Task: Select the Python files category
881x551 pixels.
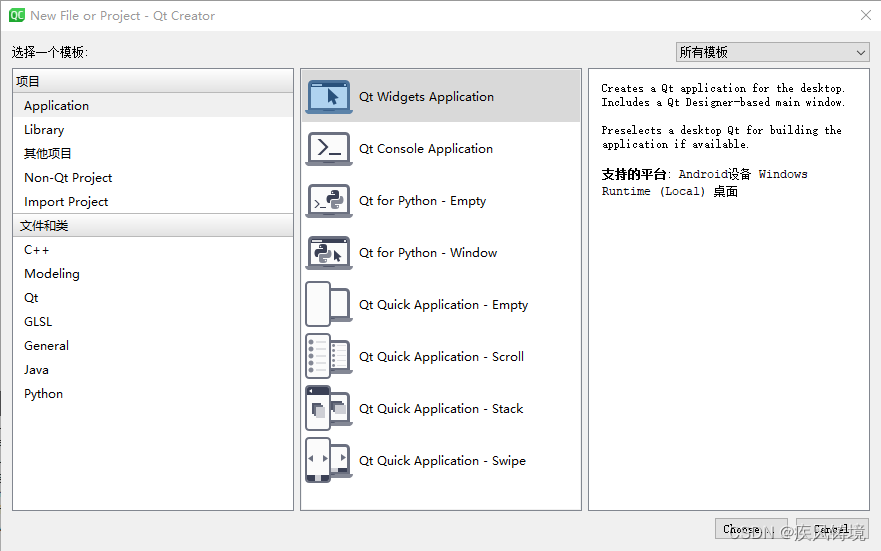Action: (x=153, y=394)
